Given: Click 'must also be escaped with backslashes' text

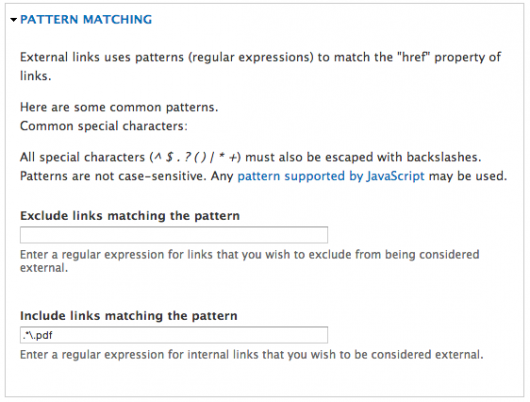Looking at the screenshot, I should tap(363, 157).
